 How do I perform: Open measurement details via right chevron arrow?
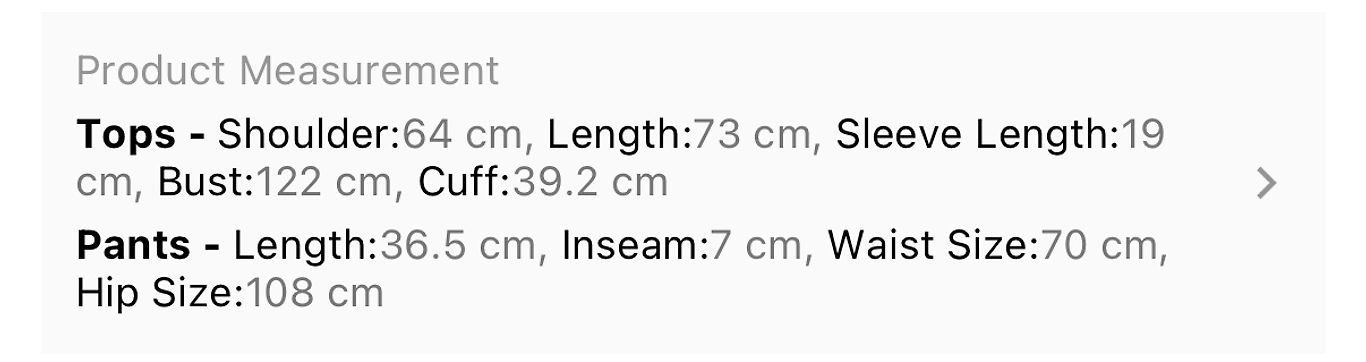tap(1267, 183)
